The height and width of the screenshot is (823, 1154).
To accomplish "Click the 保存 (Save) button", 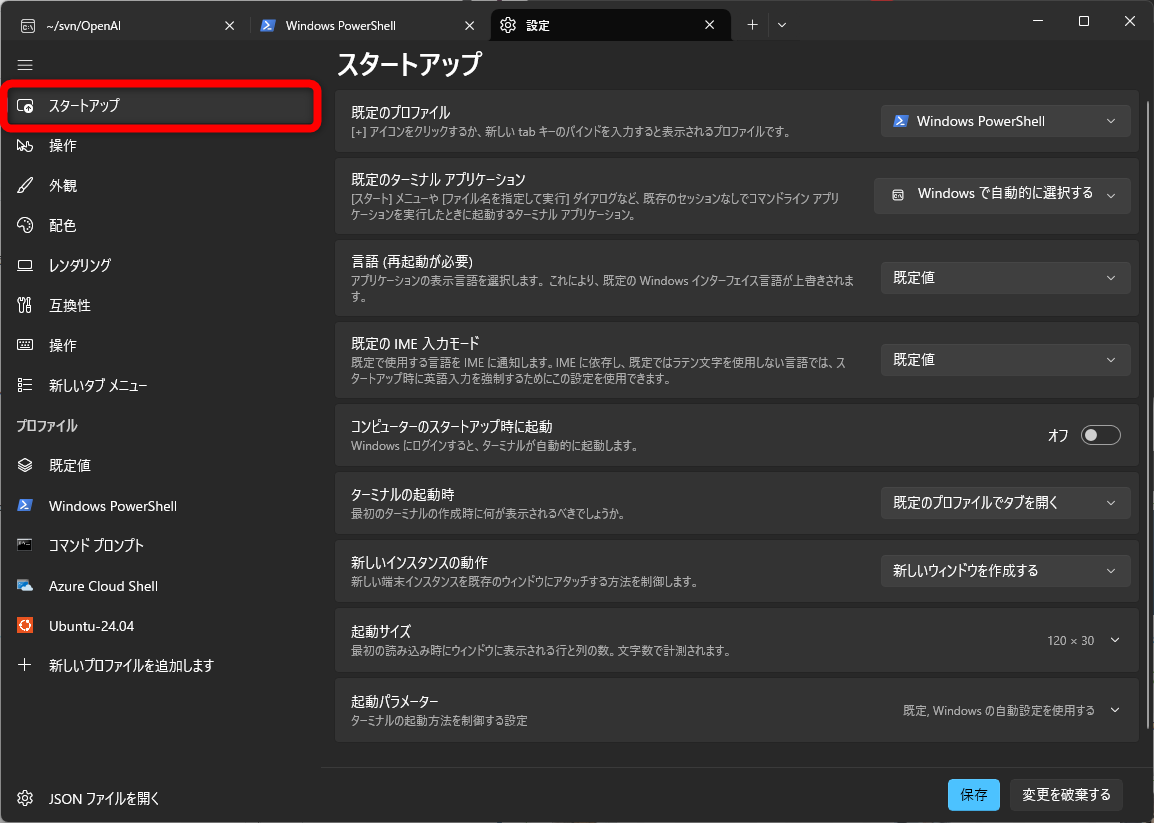I will [973, 795].
